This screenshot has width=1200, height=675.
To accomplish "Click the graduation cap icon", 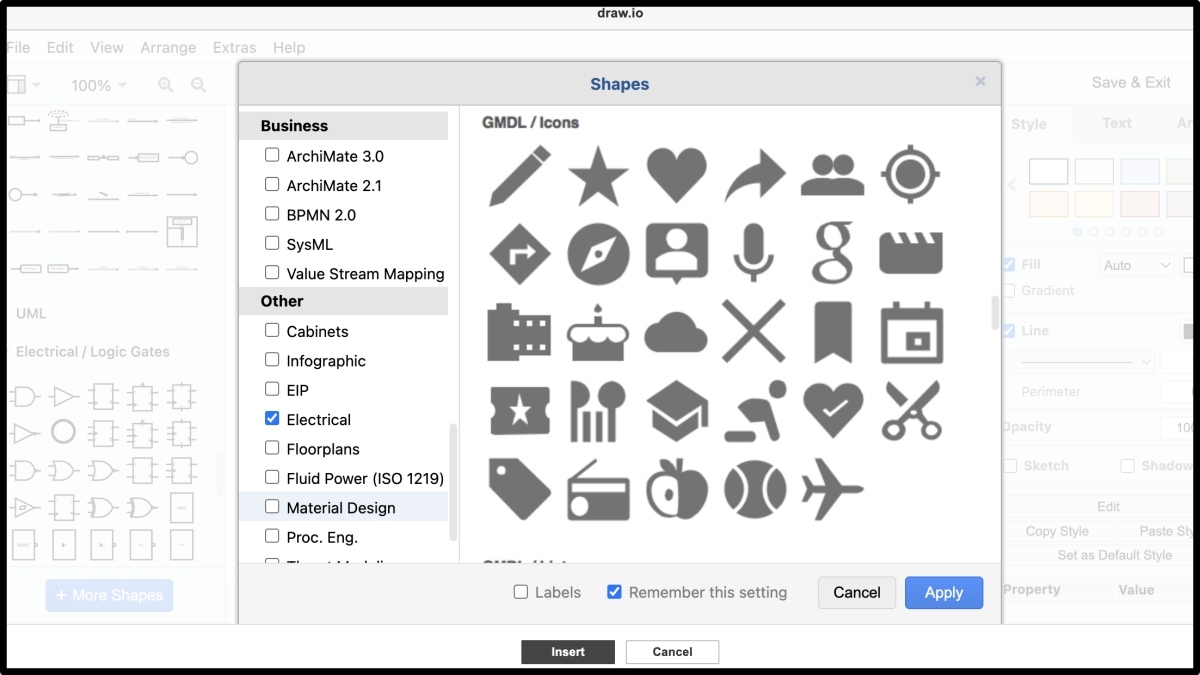I will coord(677,411).
